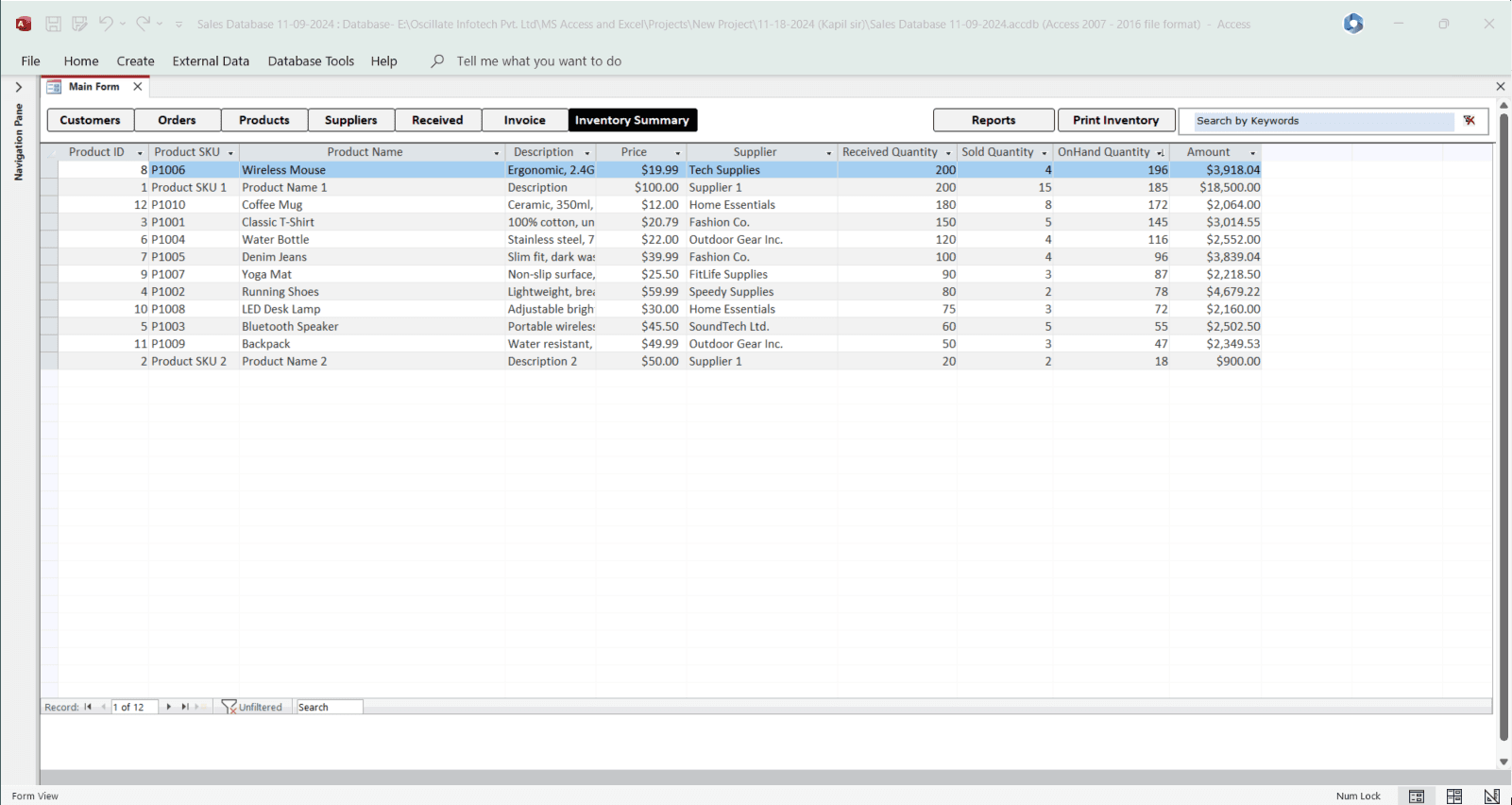1512x805 pixels.
Task: Close the form window with the X at right
Action: 1501,86
